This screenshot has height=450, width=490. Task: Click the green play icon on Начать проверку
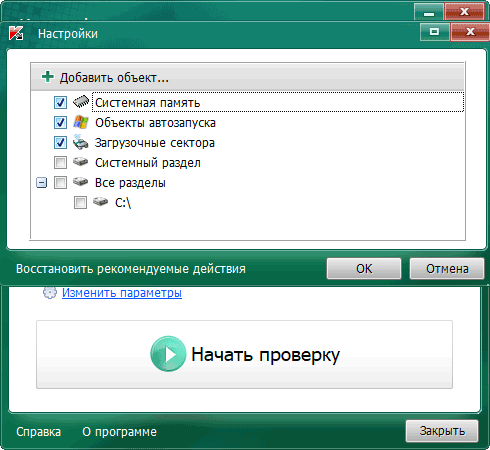pos(168,354)
